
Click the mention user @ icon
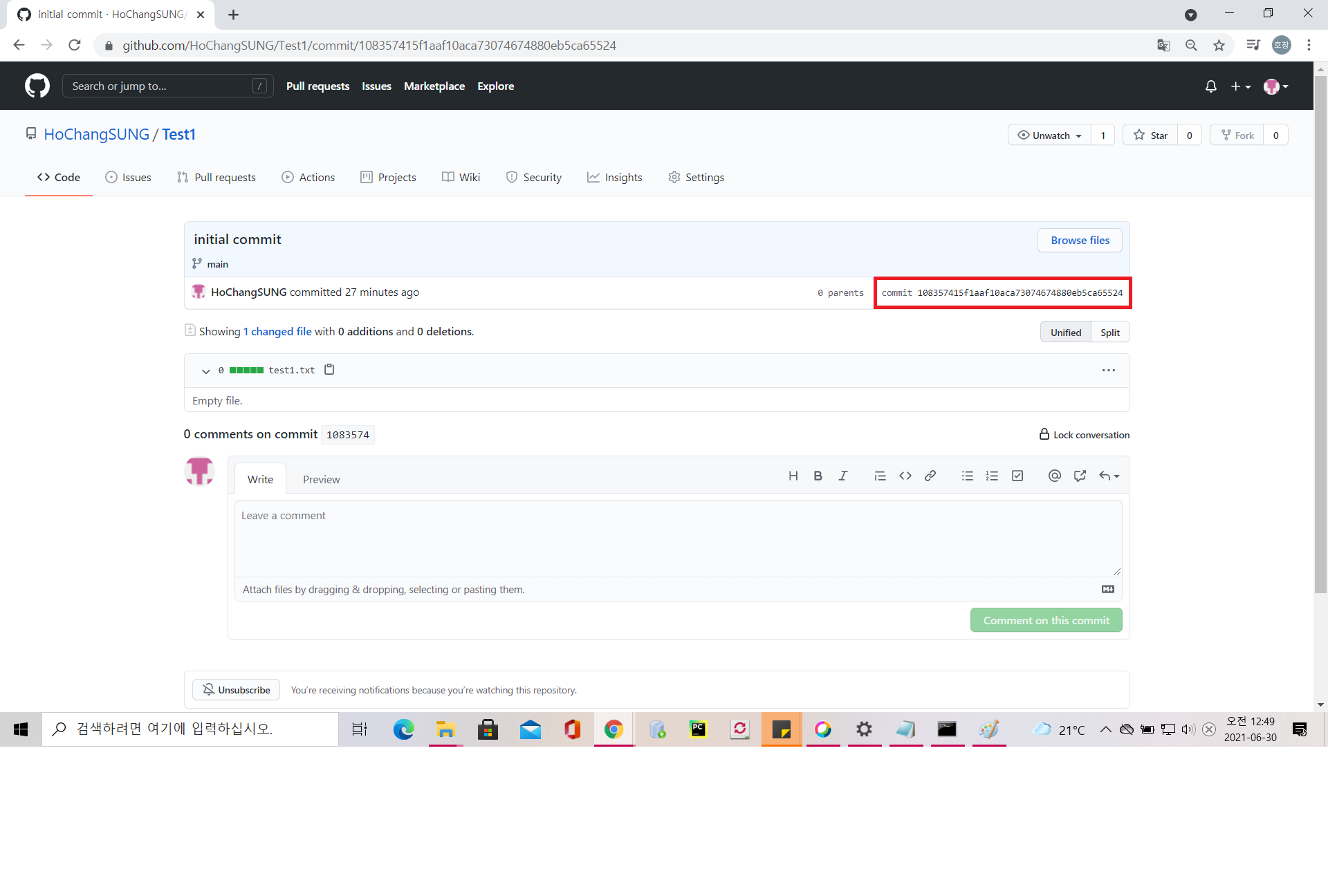click(1054, 476)
